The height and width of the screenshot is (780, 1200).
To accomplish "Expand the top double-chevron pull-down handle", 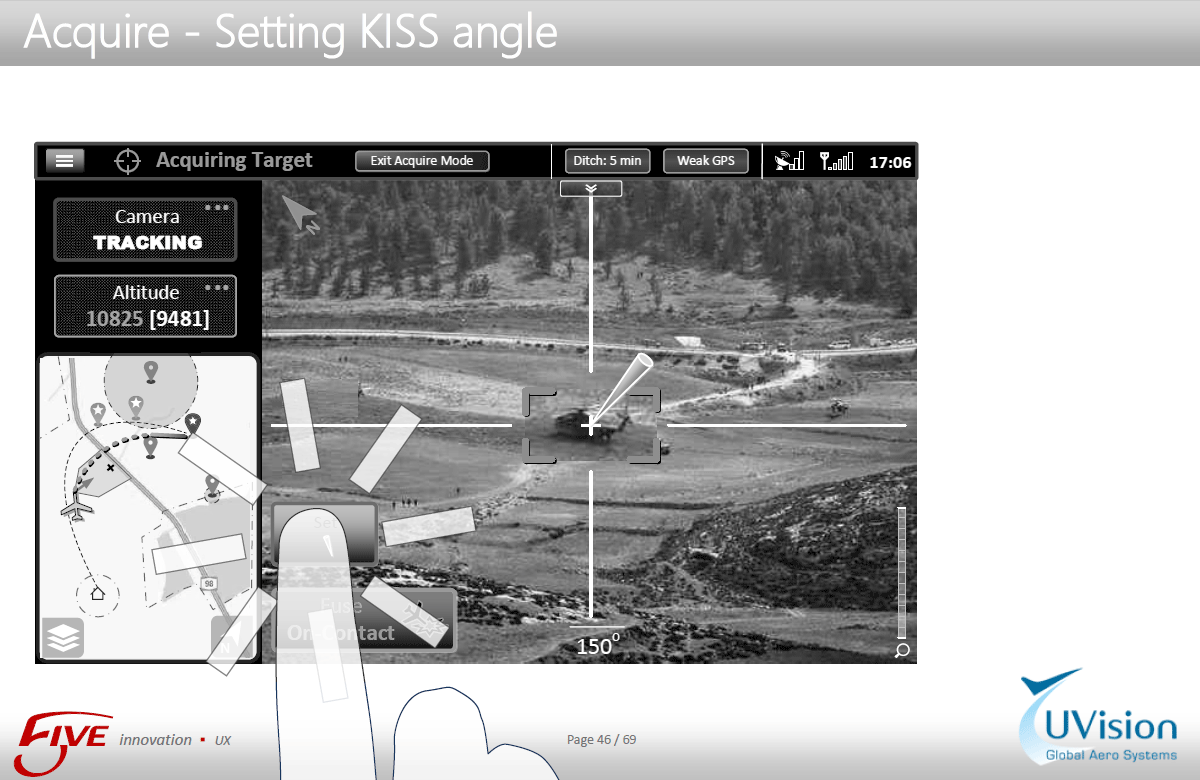I will (591, 188).
